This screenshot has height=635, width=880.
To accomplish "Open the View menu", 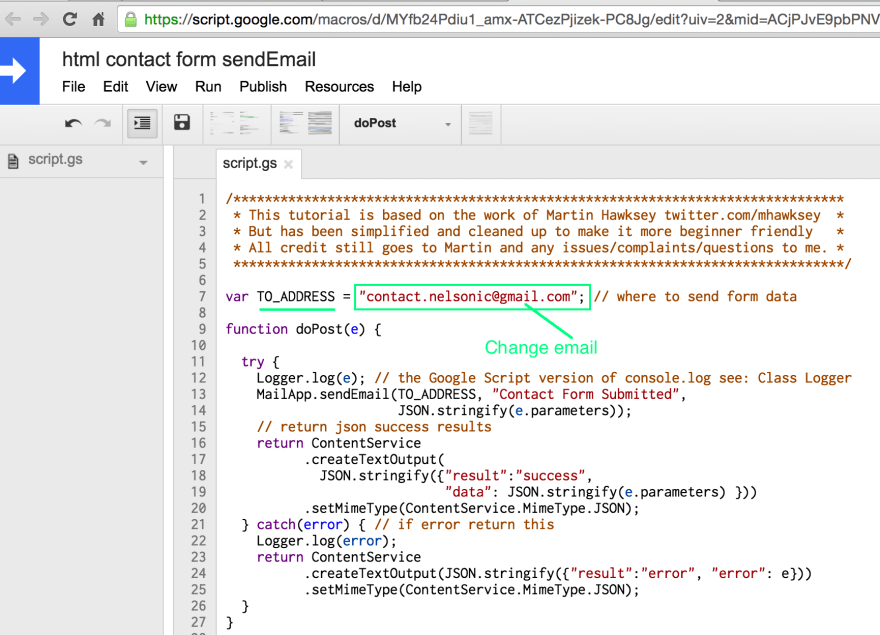I will pos(162,86).
